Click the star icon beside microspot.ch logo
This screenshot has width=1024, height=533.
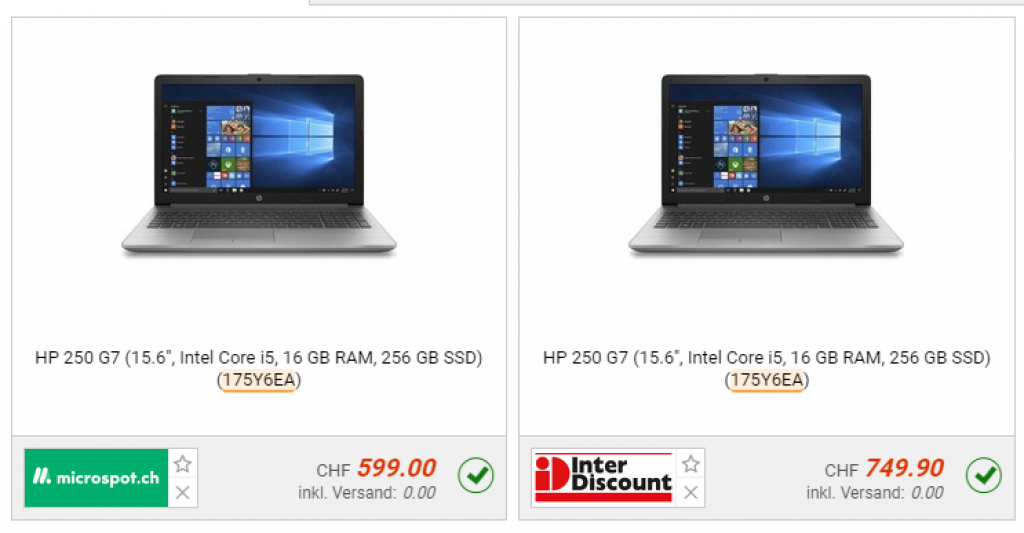click(x=183, y=464)
